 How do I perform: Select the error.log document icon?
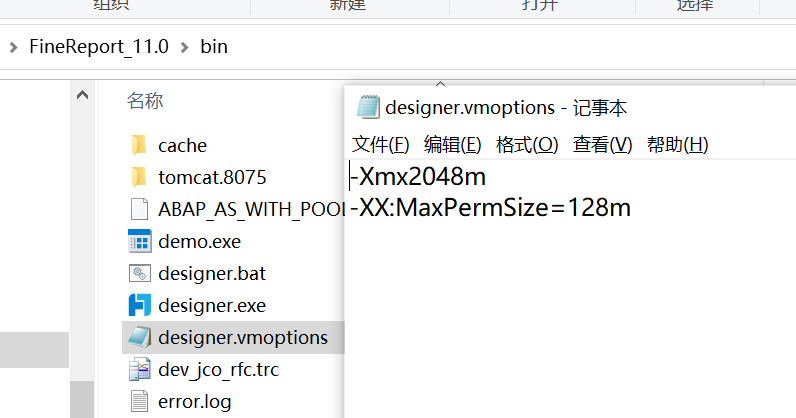(139, 401)
